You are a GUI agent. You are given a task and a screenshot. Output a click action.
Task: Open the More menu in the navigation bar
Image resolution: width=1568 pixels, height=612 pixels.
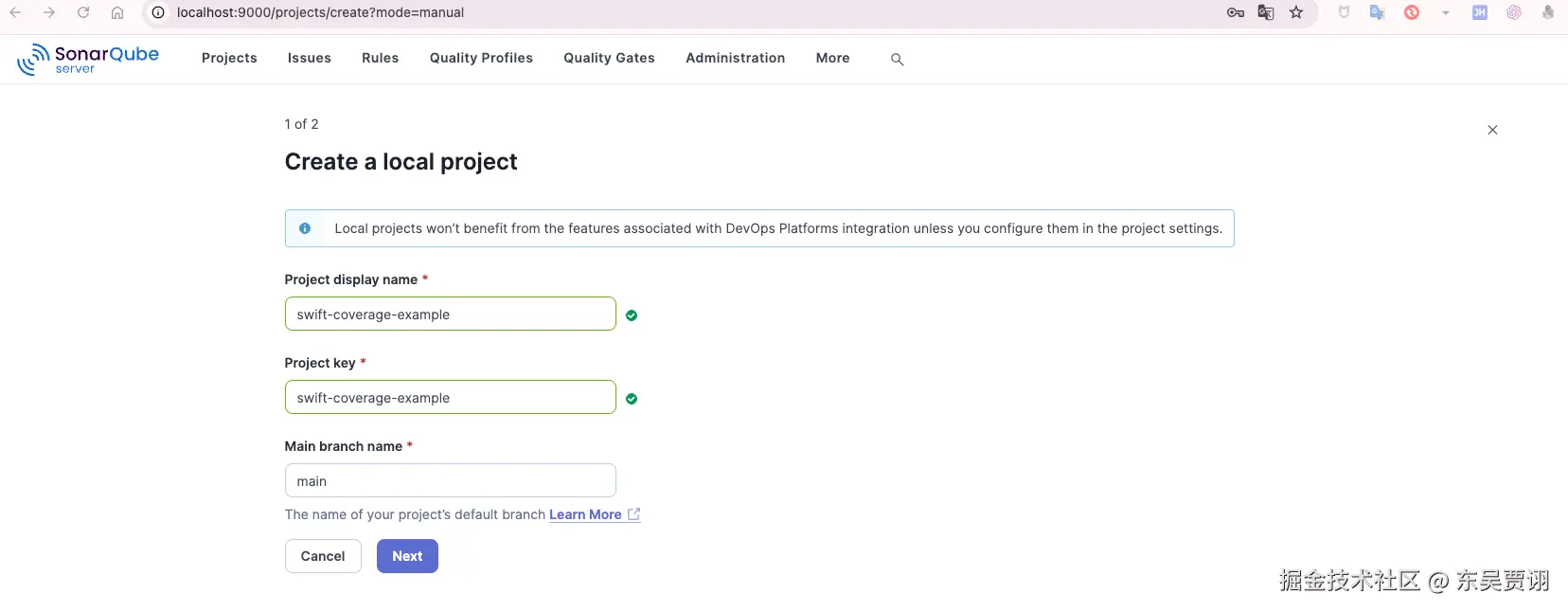(832, 58)
